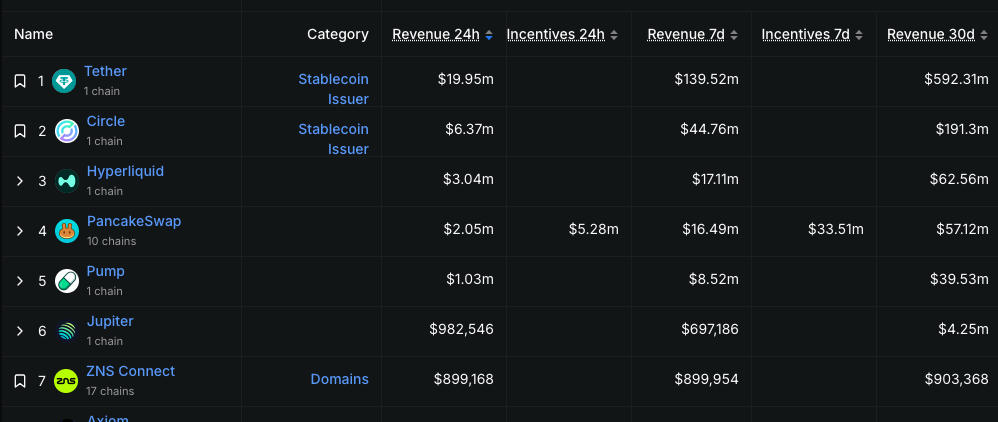Open the Stablecoin Issuer category for Tether
This screenshot has height=422, width=998.
tap(333, 89)
